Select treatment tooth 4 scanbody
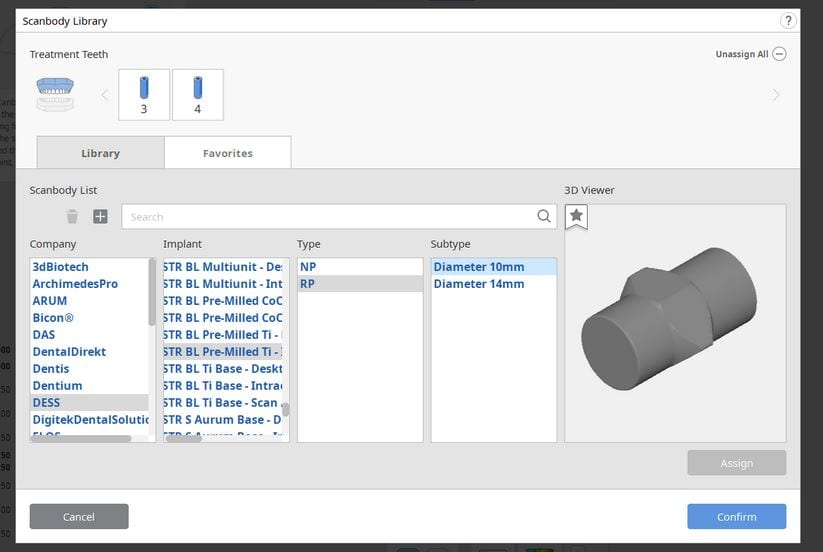This screenshot has width=823, height=552. (x=198, y=94)
